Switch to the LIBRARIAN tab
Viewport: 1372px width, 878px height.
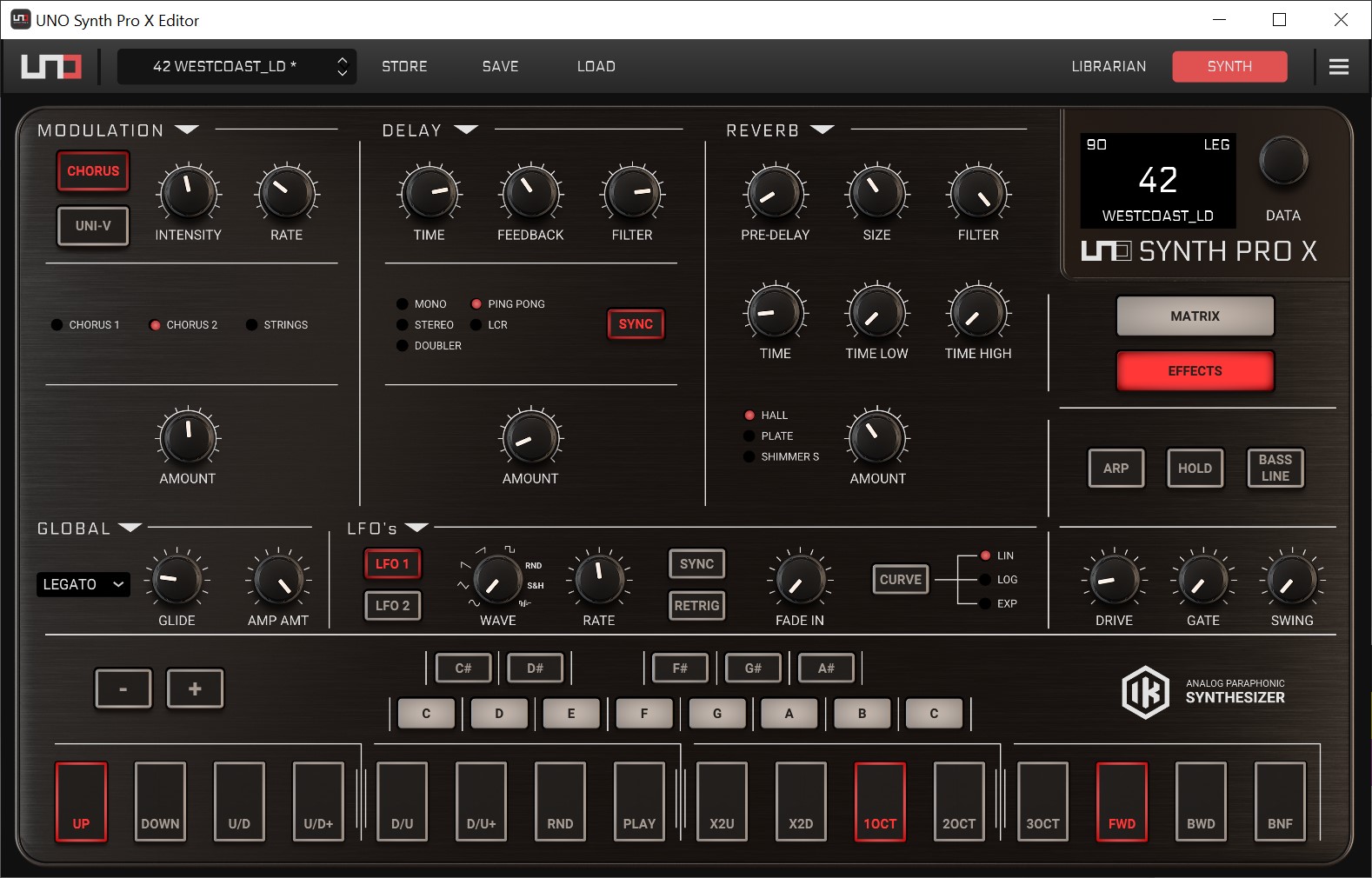pyautogui.click(x=1109, y=66)
